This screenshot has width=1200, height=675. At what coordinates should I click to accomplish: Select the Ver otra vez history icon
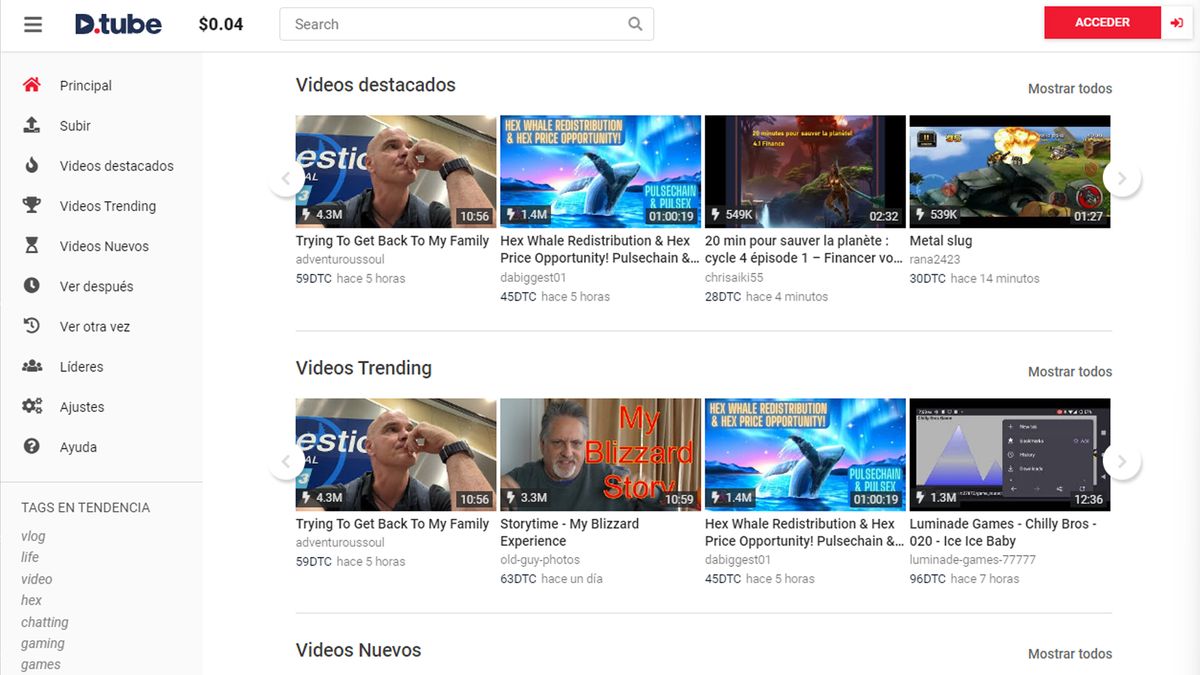click(x=33, y=326)
